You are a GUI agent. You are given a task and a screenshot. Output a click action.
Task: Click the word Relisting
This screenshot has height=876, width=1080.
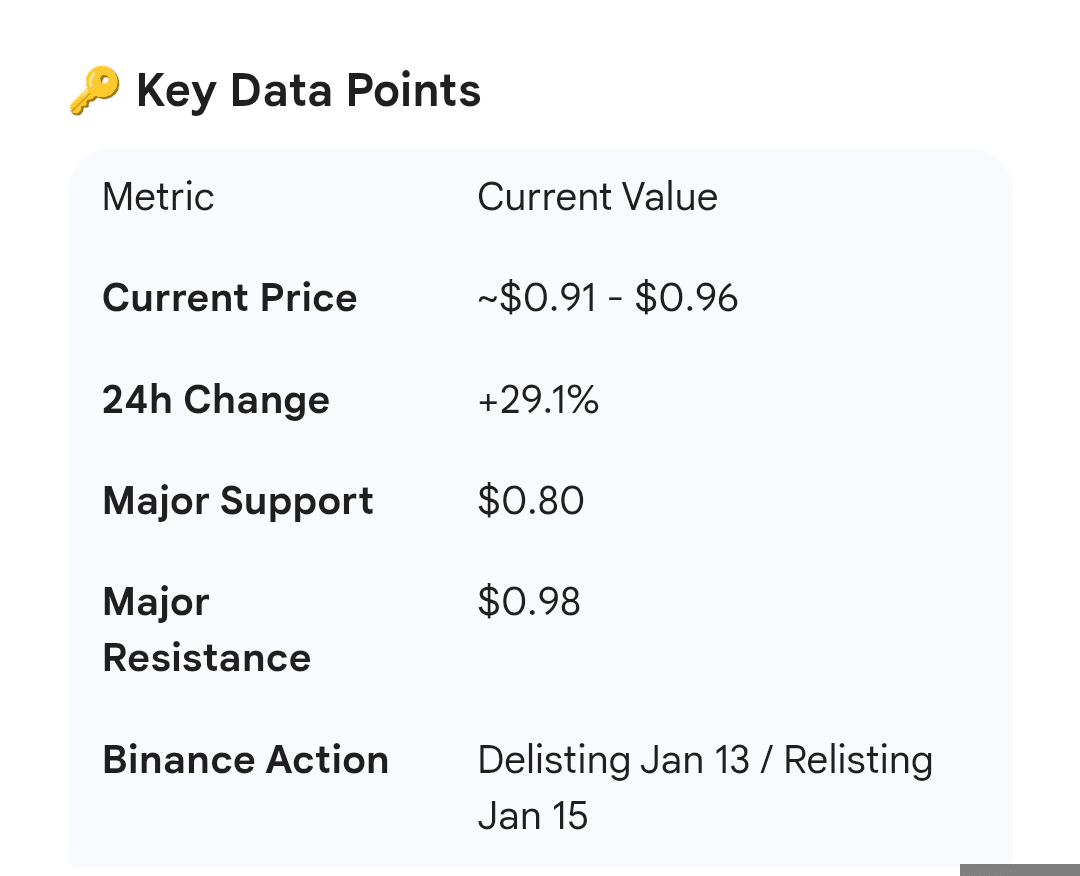[x=858, y=760]
